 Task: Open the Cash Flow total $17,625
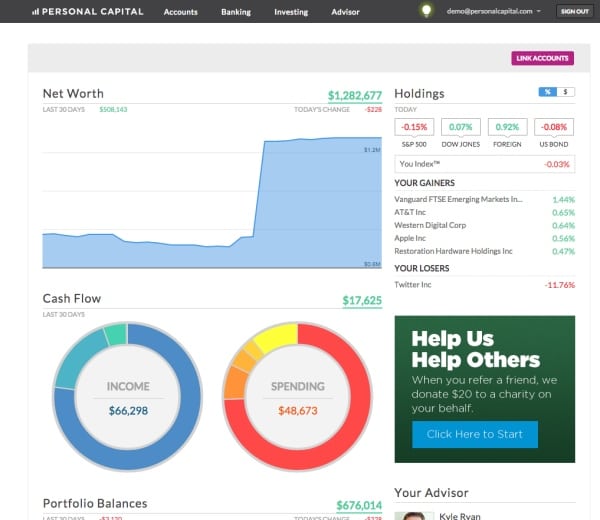[x=362, y=300]
